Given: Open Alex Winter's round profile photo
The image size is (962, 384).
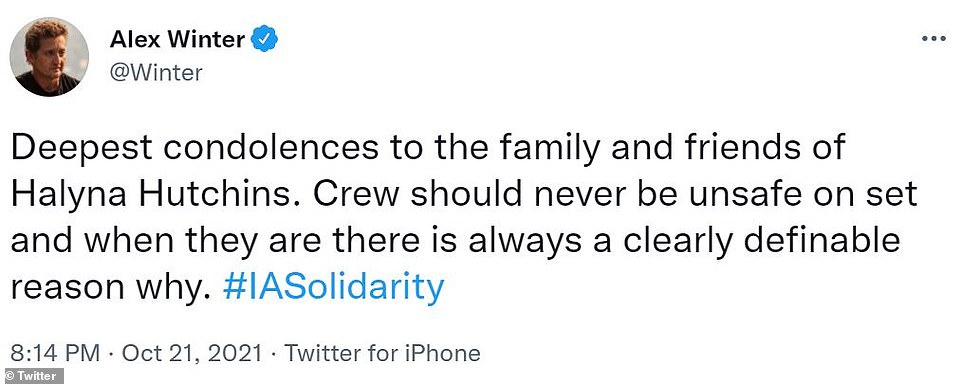Looking at the screenshot, I should [x=49, y=56].
